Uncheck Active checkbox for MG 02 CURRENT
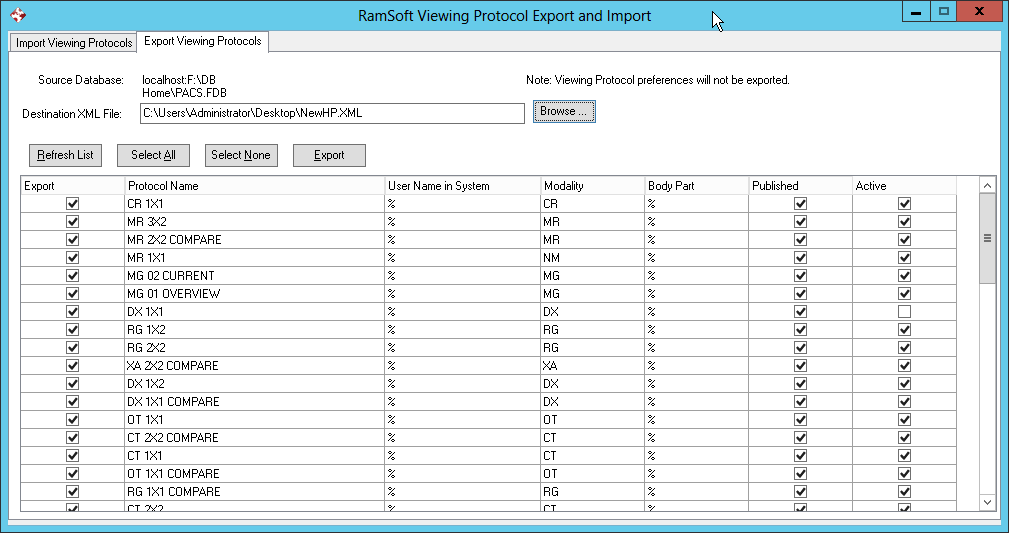The width and height of the screenshot is (1009, 533). click(x=905, y=276)
